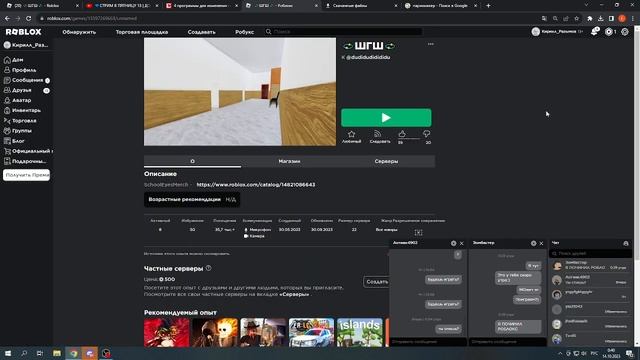Open Messages (Сообщения) in sidebar
This screenshot has height=360, width=640.
(x=26, y=80)
